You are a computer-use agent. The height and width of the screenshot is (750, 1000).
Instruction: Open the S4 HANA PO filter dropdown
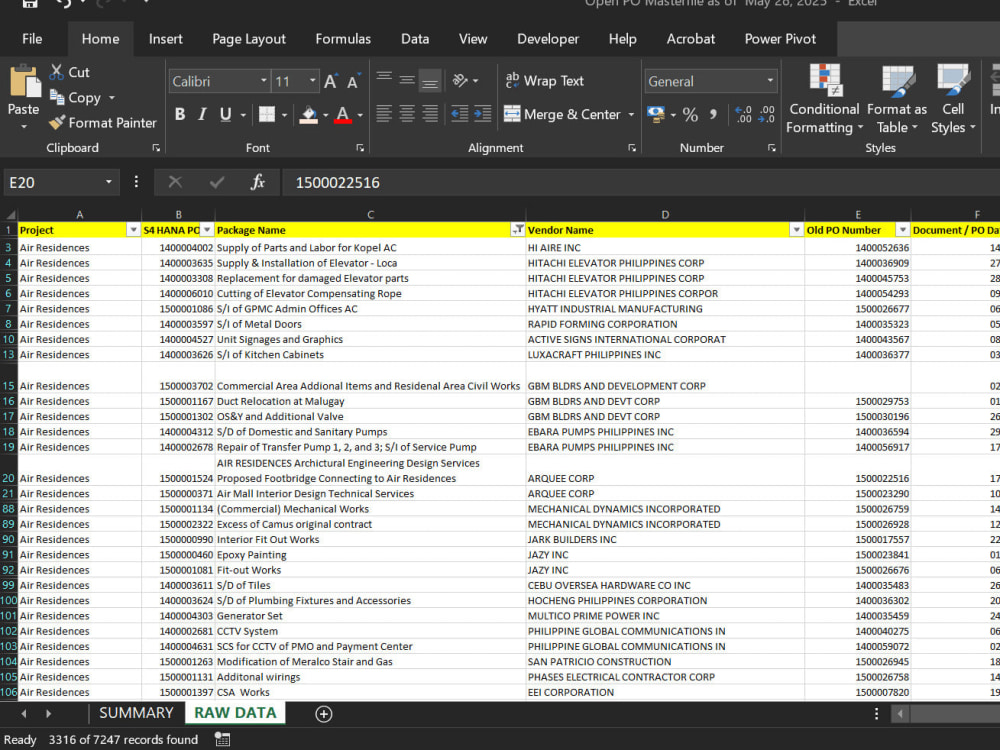point(207,230)
